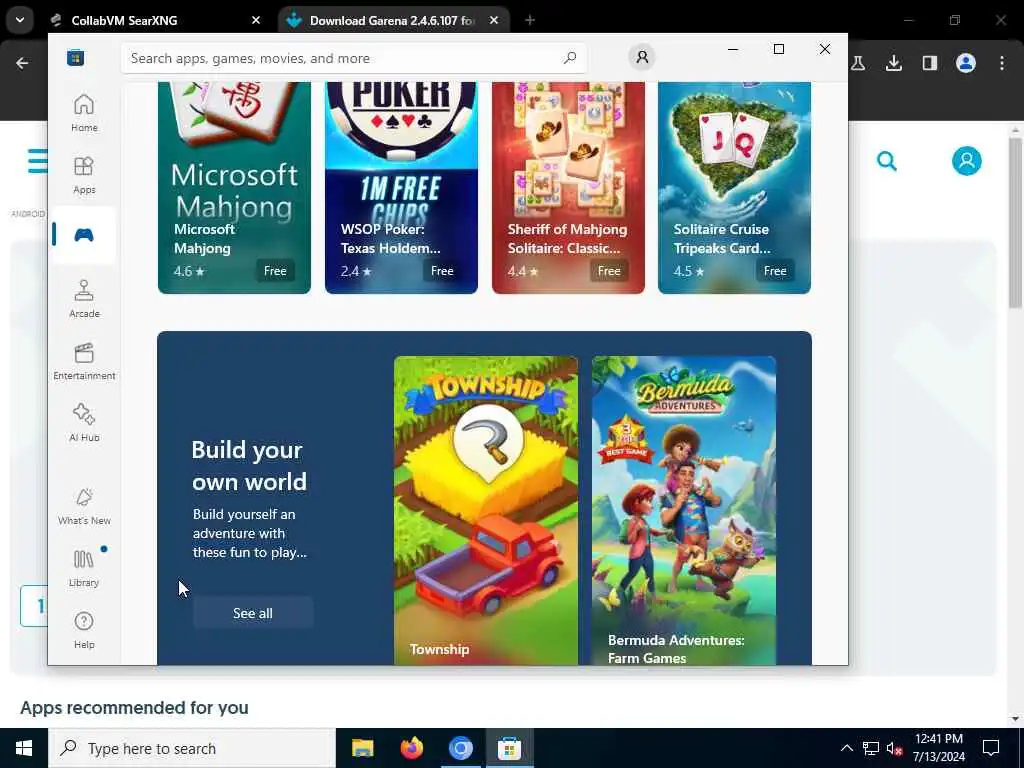Screen dimensions: 1024x768
Task: Open the Windows Start menu
Action: (x=24, y=748)
